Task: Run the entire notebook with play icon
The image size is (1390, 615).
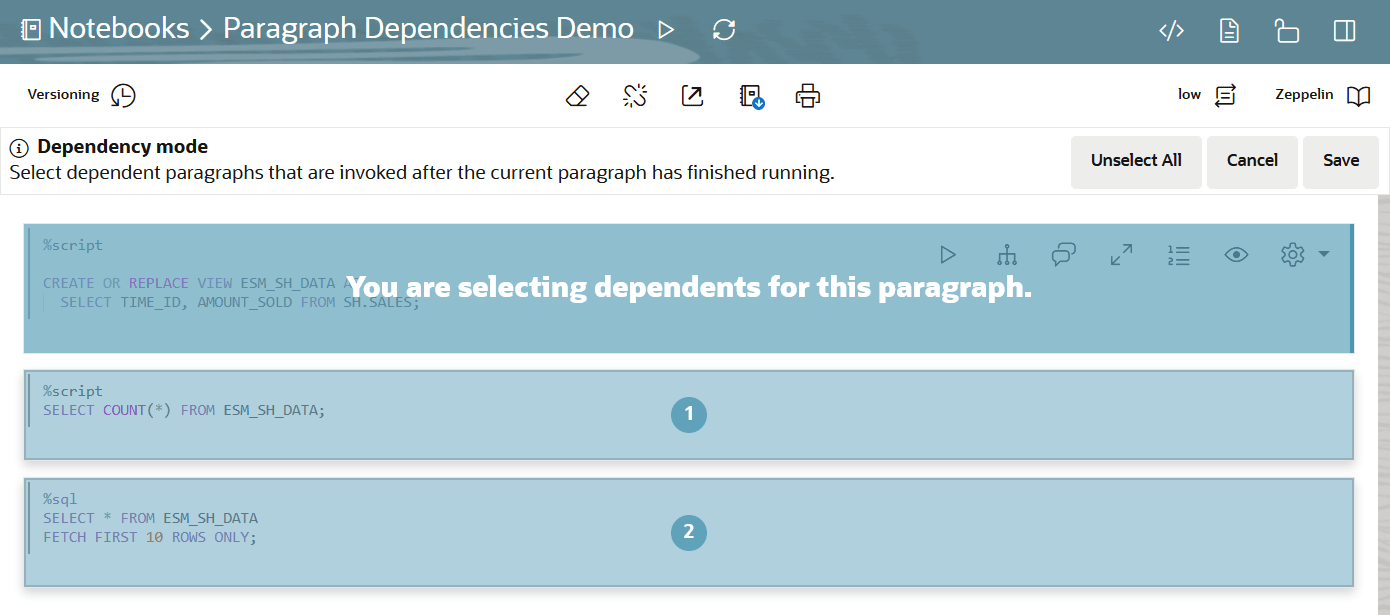Action: [x=666, y=30]
